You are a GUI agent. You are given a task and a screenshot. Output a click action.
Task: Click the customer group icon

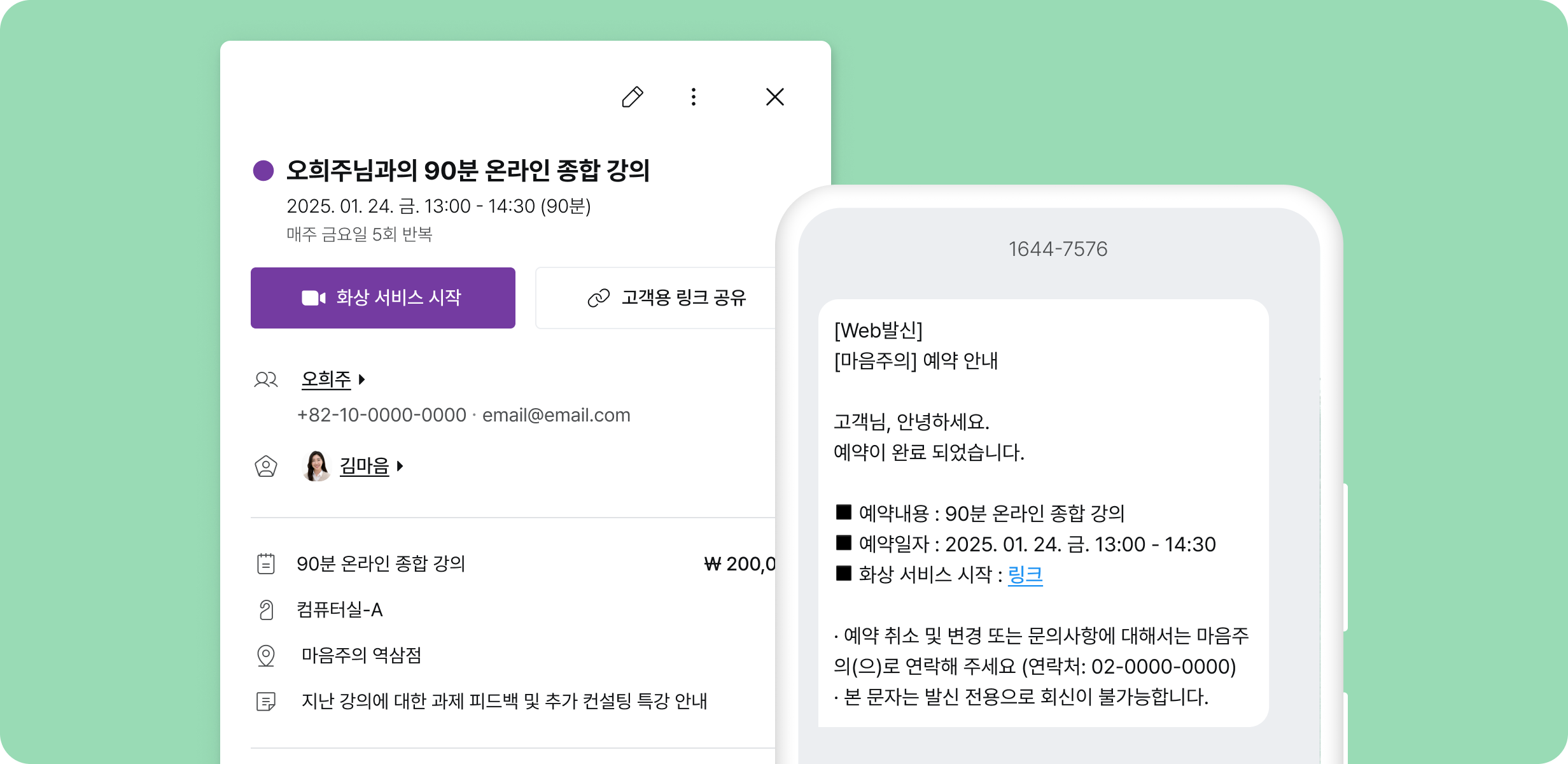[266, 380]
